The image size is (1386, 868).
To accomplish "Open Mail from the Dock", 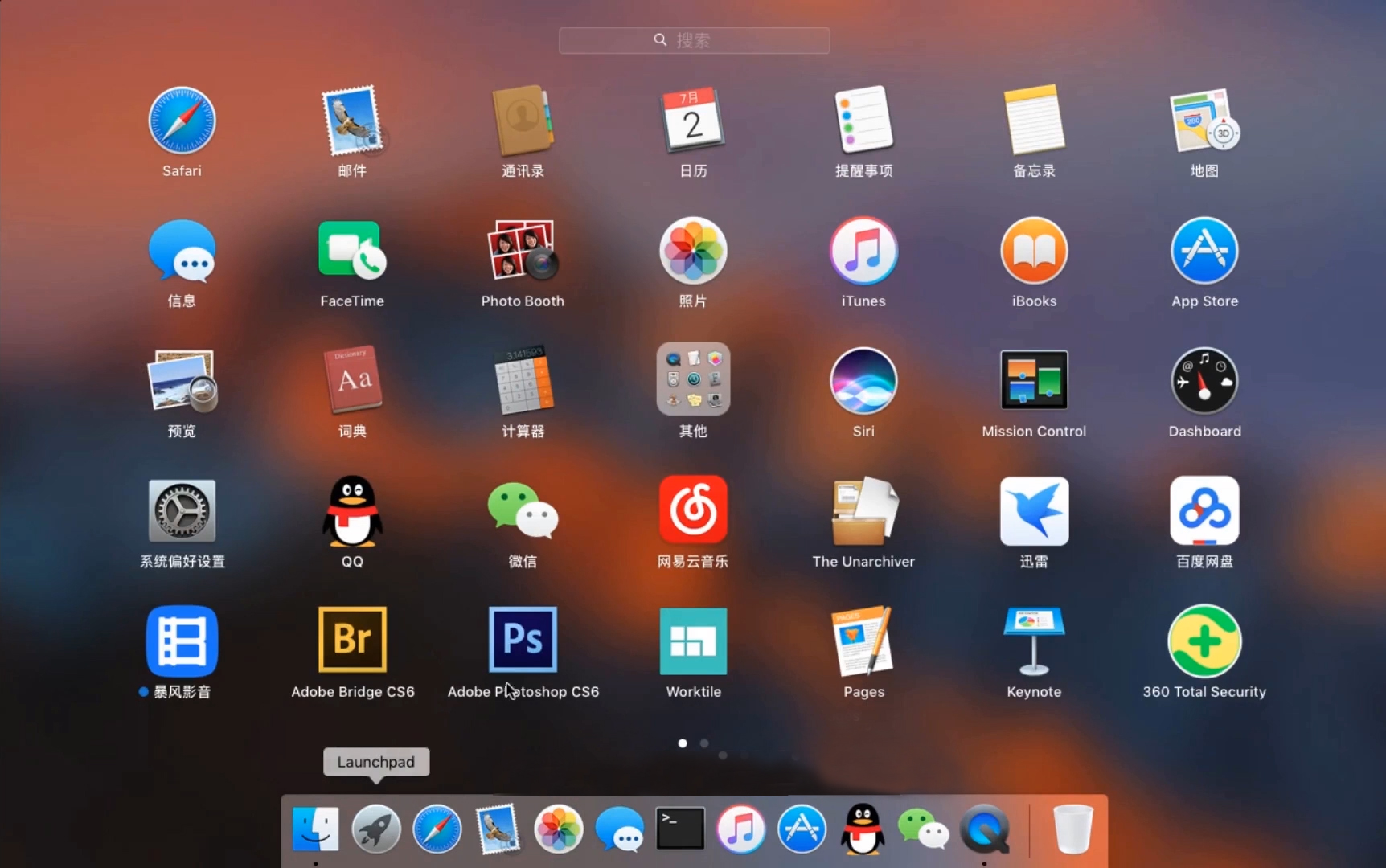I will [498, 829].
